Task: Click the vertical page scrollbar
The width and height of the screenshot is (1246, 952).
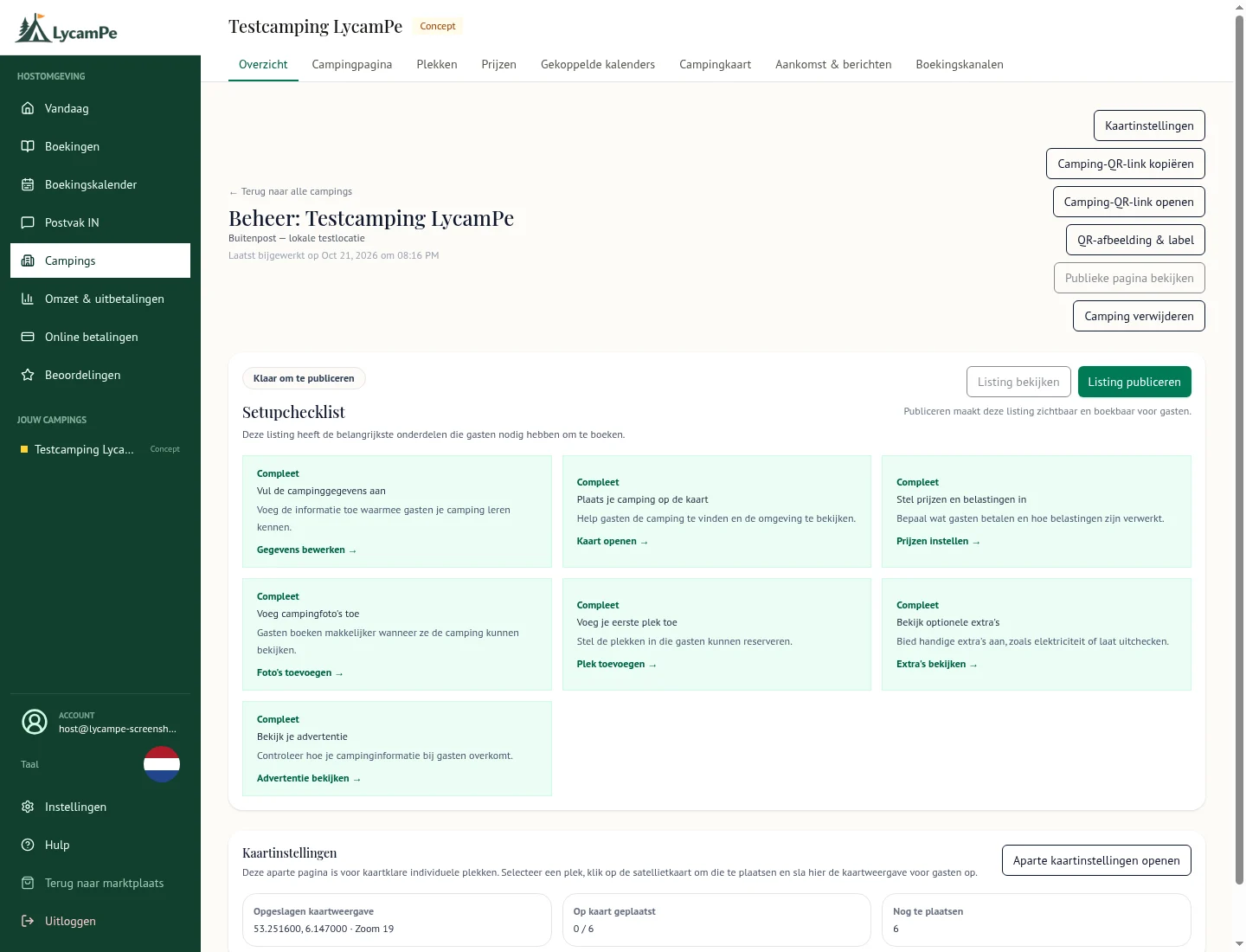Action: pyautogui.click(x=1239, y=450)
